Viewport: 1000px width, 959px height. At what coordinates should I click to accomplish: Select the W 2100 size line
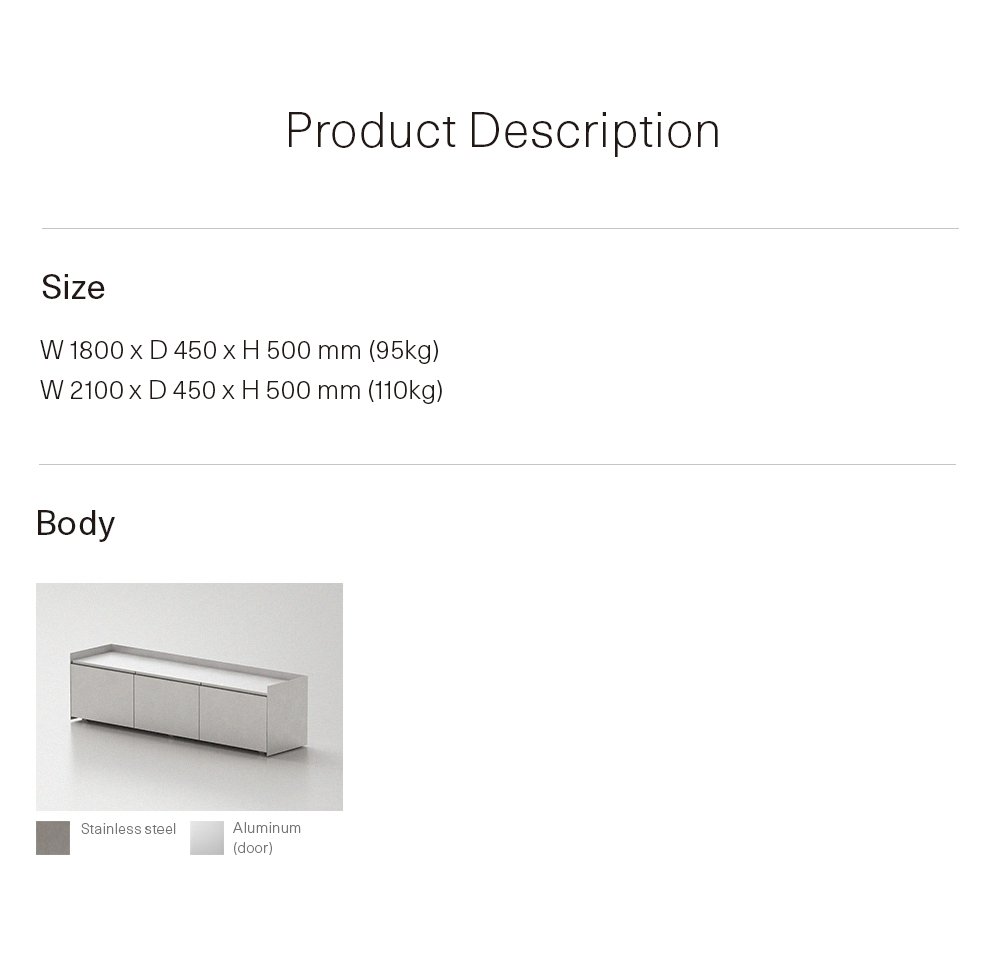[241, 390]
